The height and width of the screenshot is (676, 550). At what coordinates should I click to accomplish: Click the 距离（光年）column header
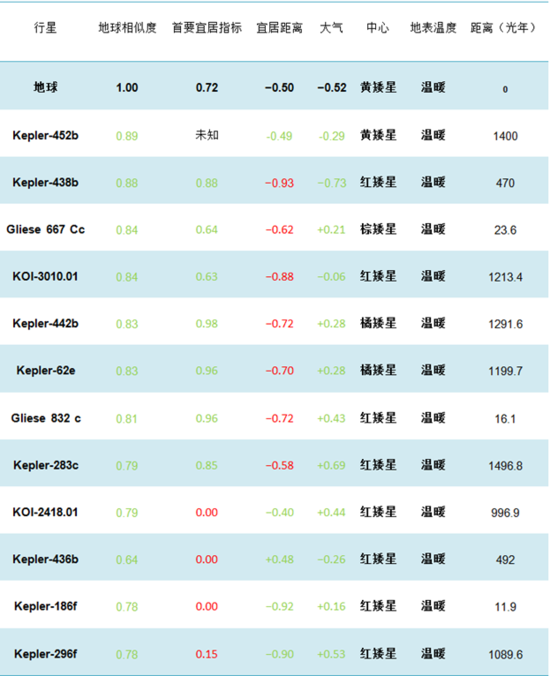point(503,28)
